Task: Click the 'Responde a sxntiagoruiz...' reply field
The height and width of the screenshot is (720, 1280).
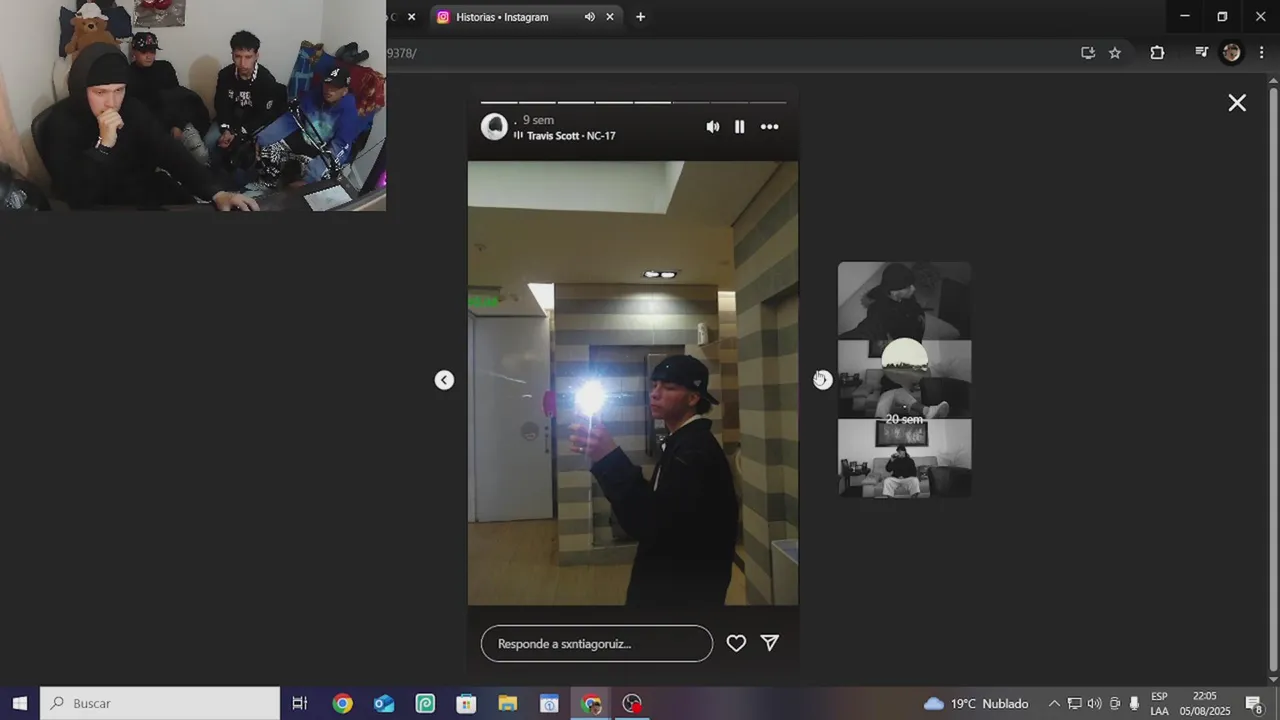Action: 597,644
